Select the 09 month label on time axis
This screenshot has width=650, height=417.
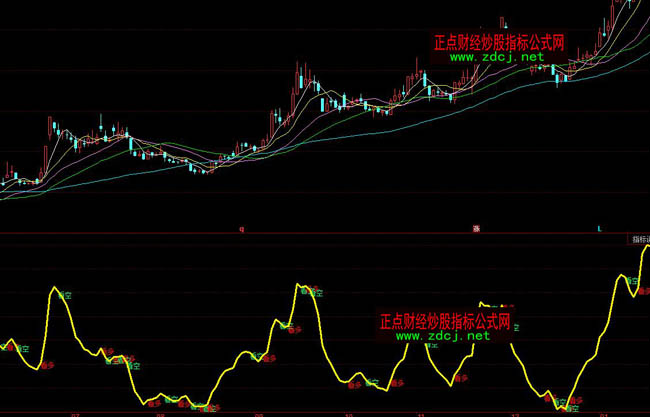pyautogui.click(x=259, y=412)
